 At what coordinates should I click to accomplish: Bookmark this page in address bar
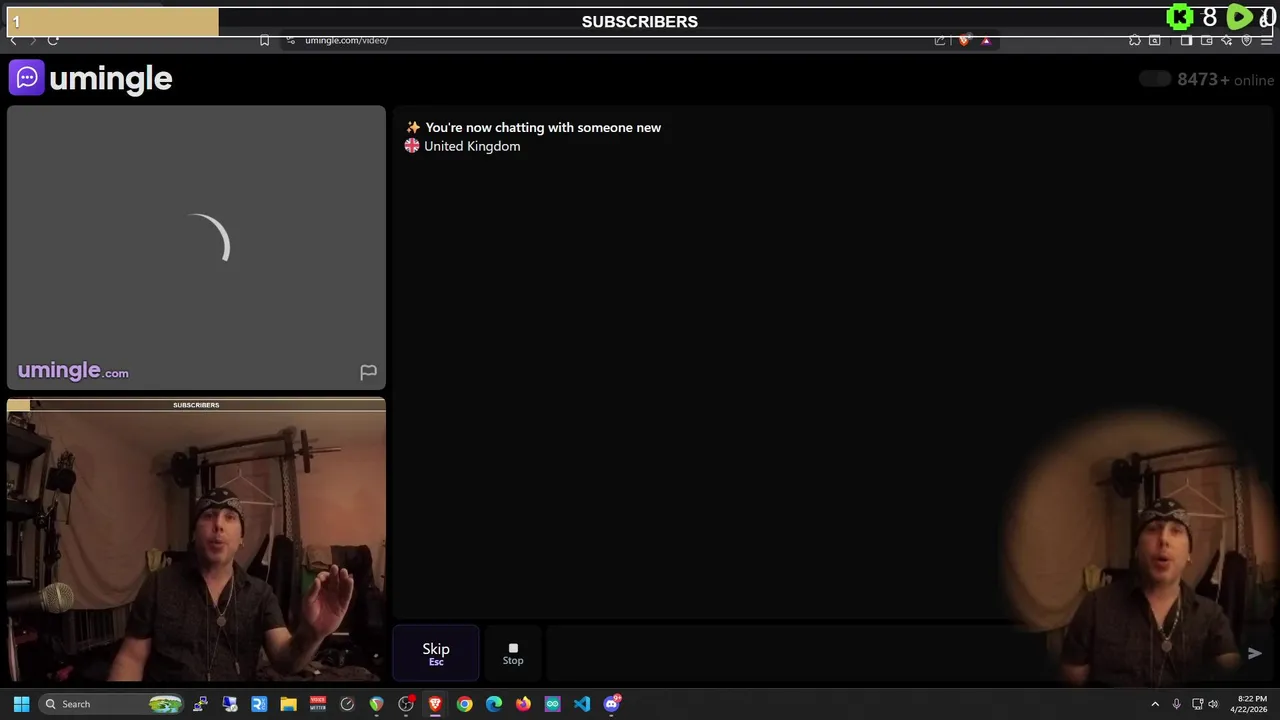click(264, 40)
